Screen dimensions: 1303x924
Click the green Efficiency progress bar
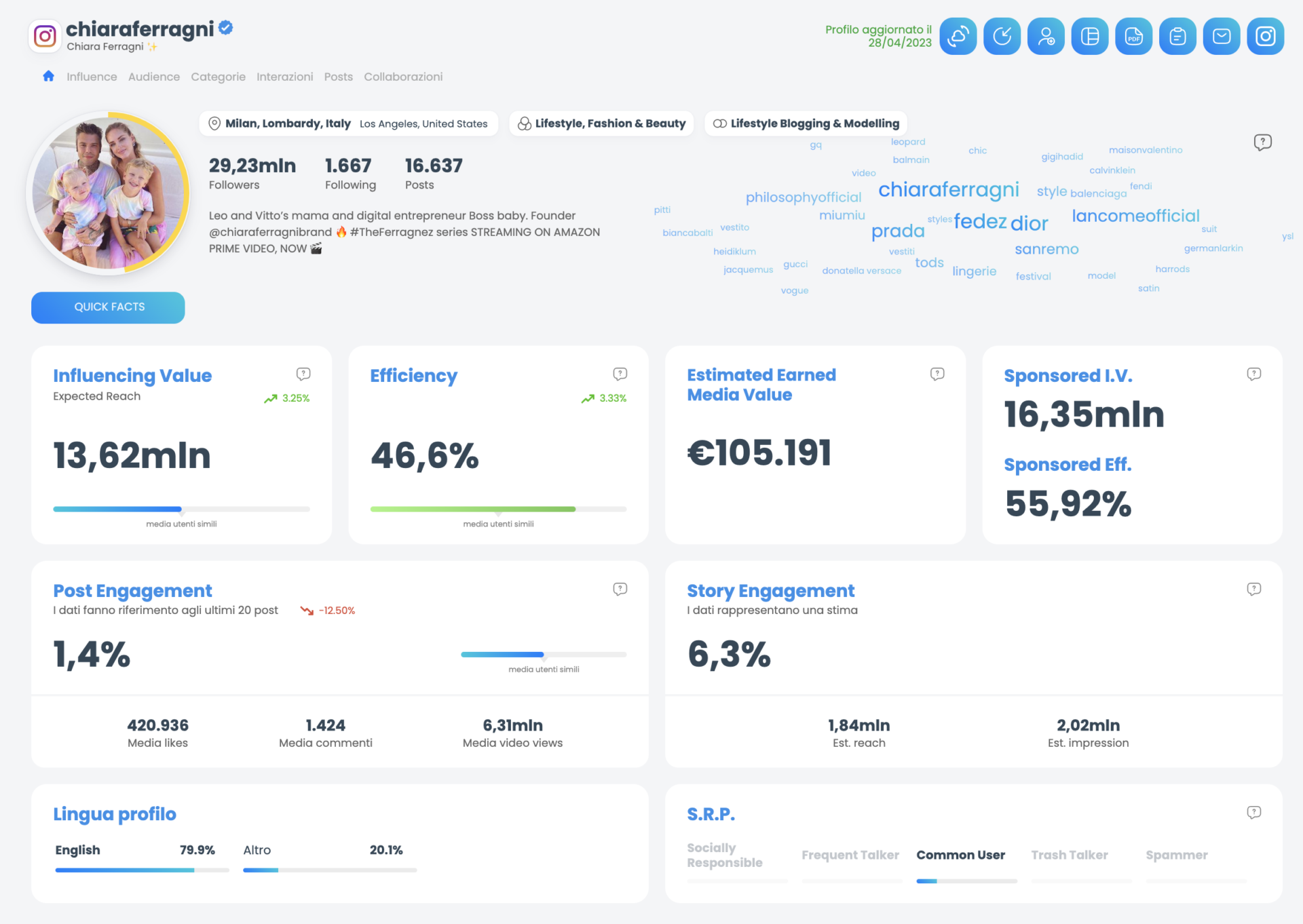[498, 509]
